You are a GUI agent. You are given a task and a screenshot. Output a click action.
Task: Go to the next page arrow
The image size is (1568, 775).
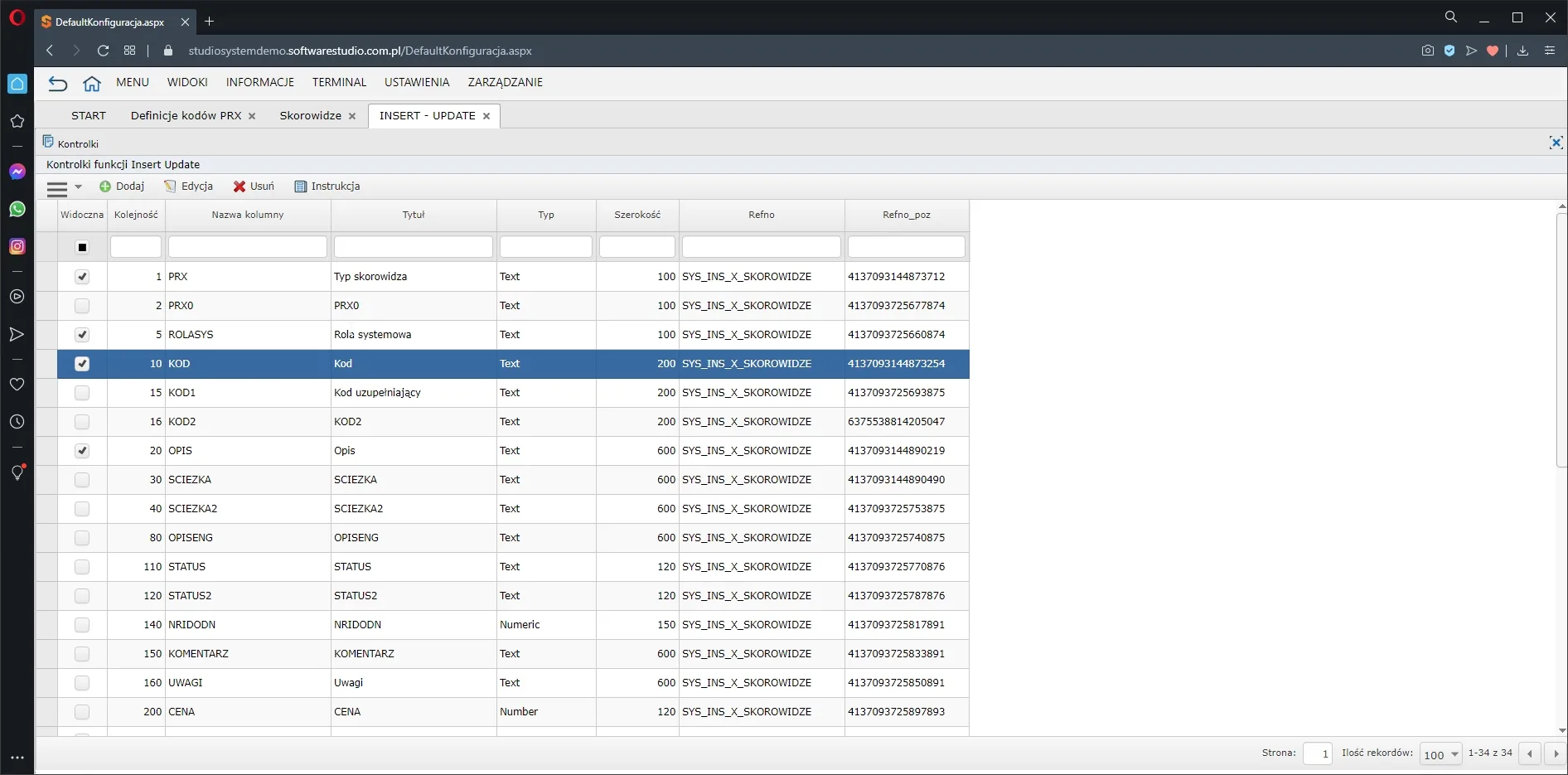(x=1556, y=753)
